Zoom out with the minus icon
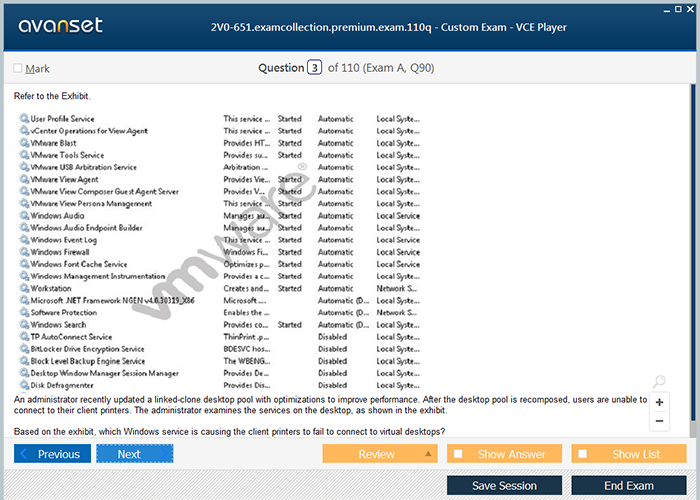This screenshot has height=500, width=700. tap(659, 421)
